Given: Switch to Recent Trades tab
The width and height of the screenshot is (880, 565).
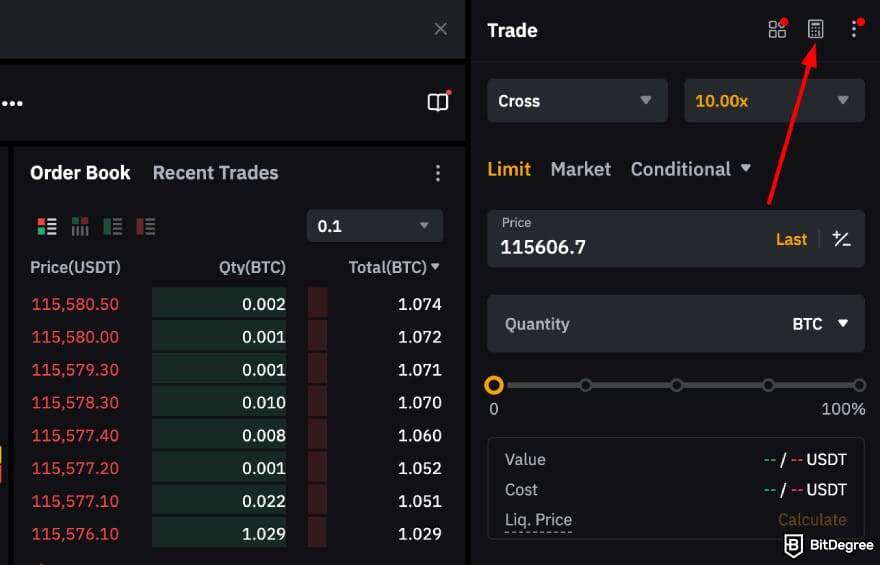Looking at the screenshot, I should coord(215,173).
